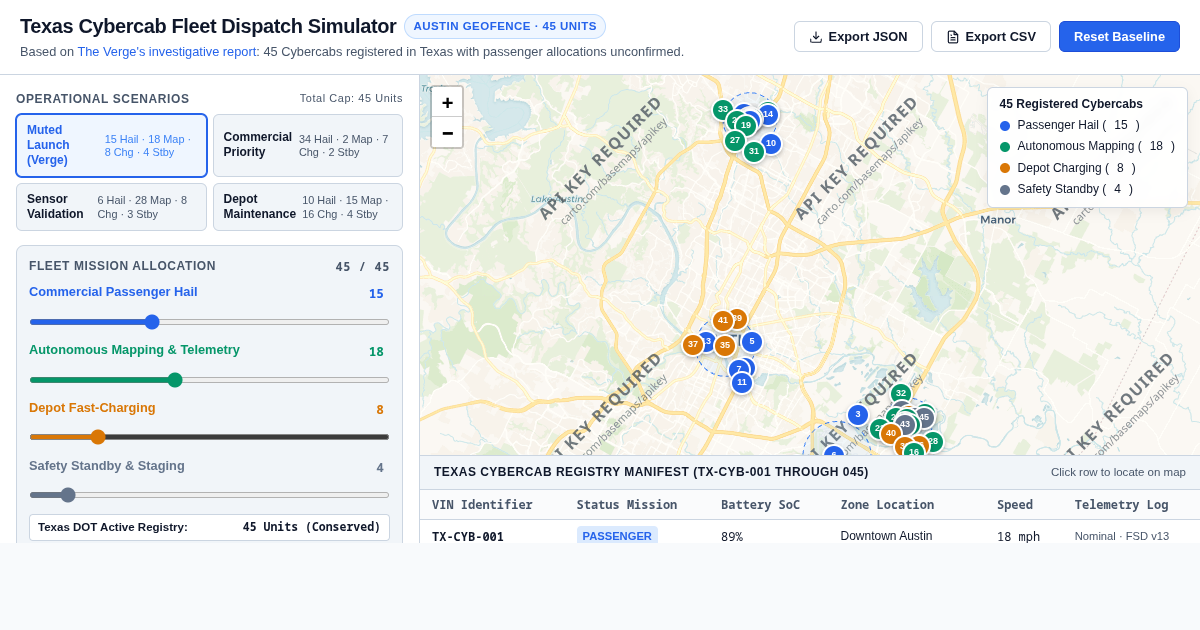1200x630 pixels.
Task: Open The Verge's investigative report link
Action: (168, 52)
